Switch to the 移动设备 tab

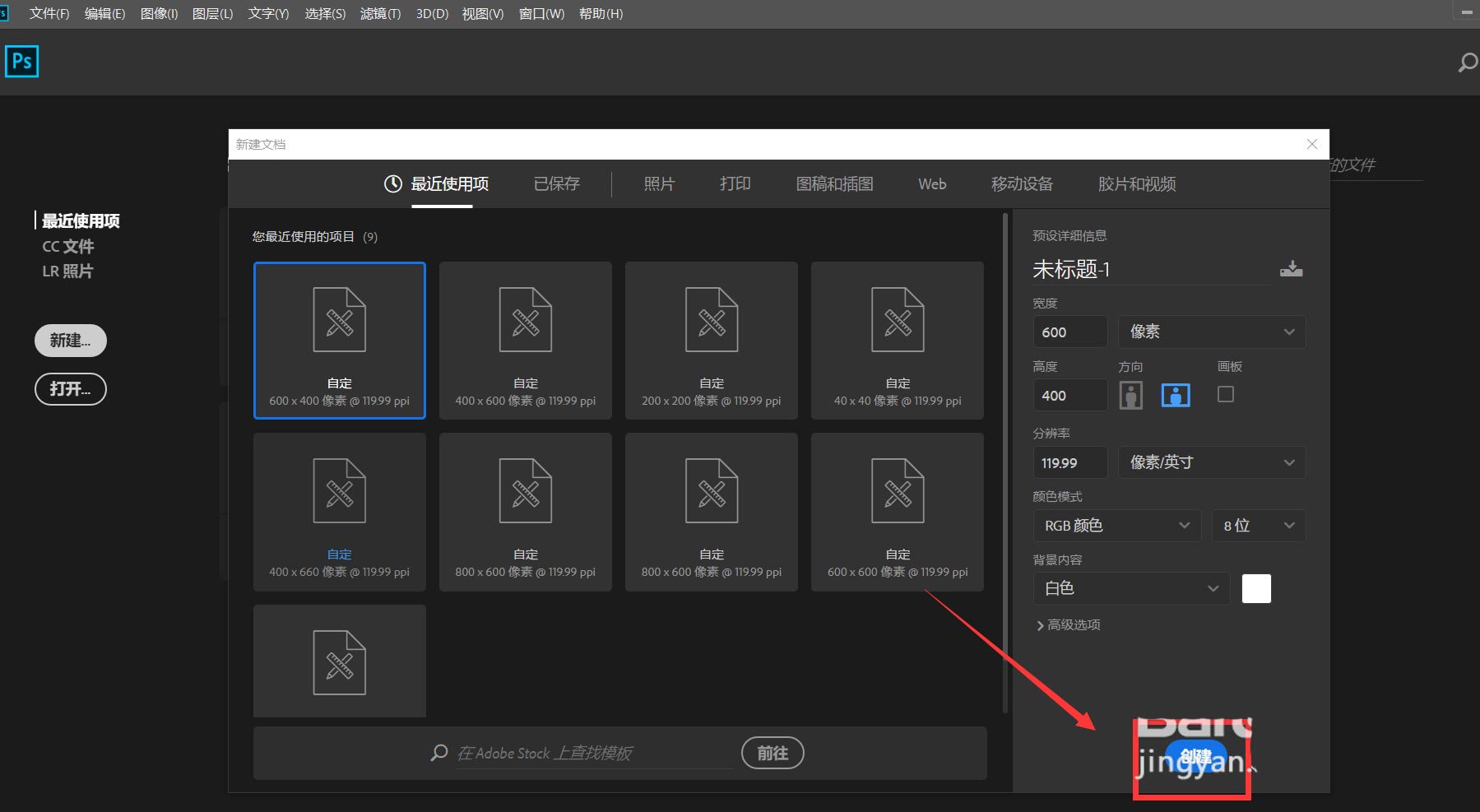pos(1022,184)
